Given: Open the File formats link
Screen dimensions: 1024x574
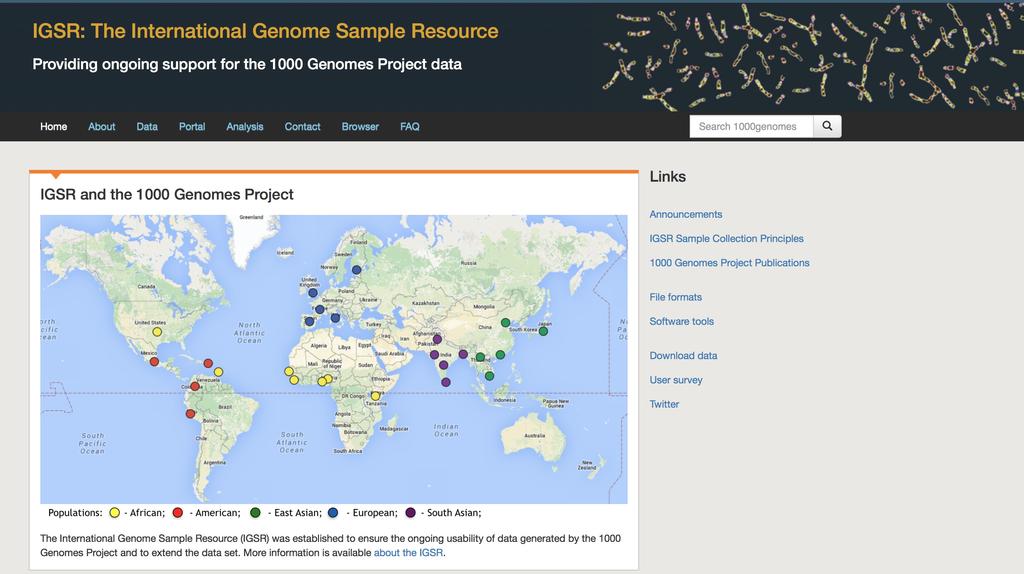Looking at the screenshot, I should 675,297.
